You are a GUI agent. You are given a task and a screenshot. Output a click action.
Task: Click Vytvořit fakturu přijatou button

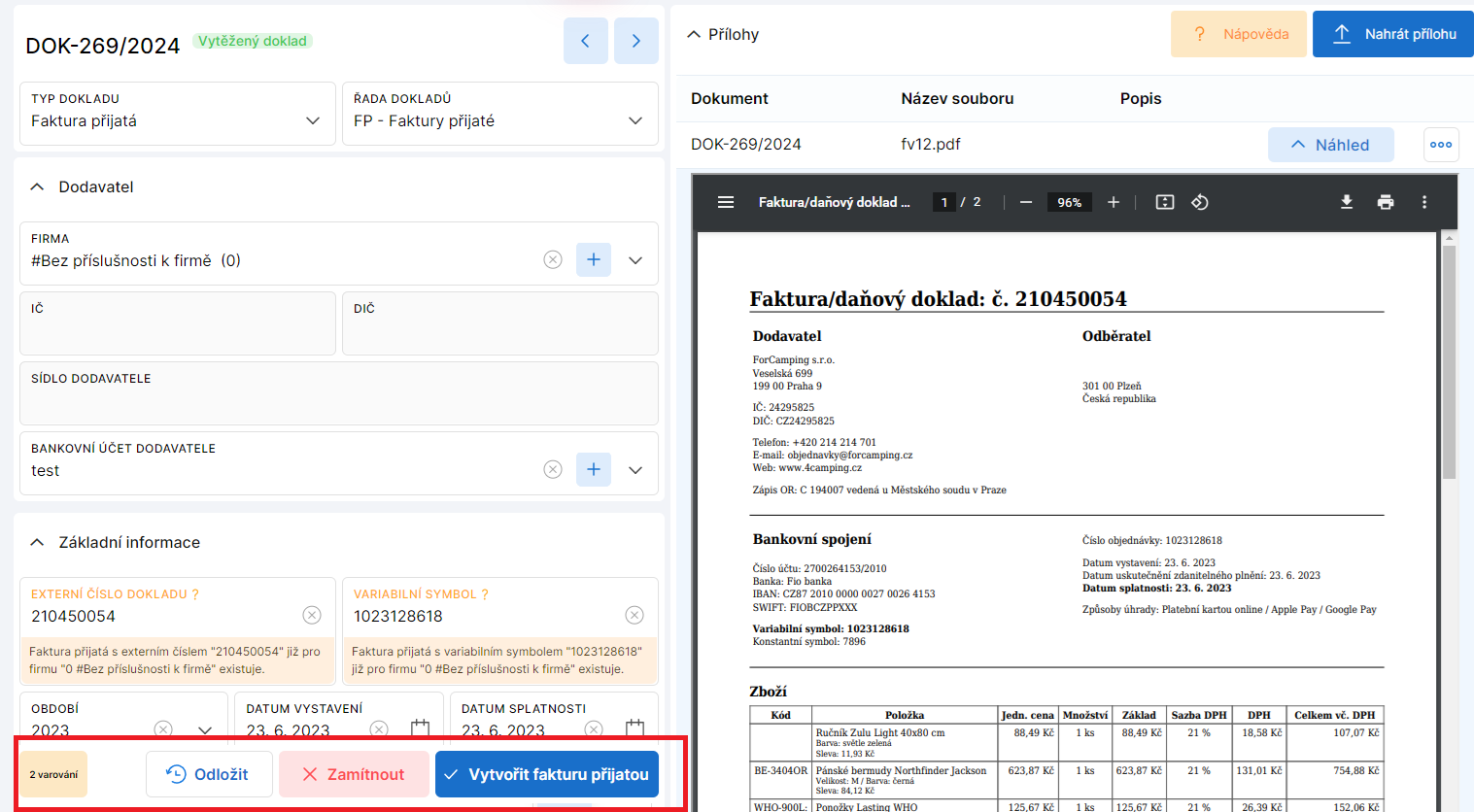547,774
